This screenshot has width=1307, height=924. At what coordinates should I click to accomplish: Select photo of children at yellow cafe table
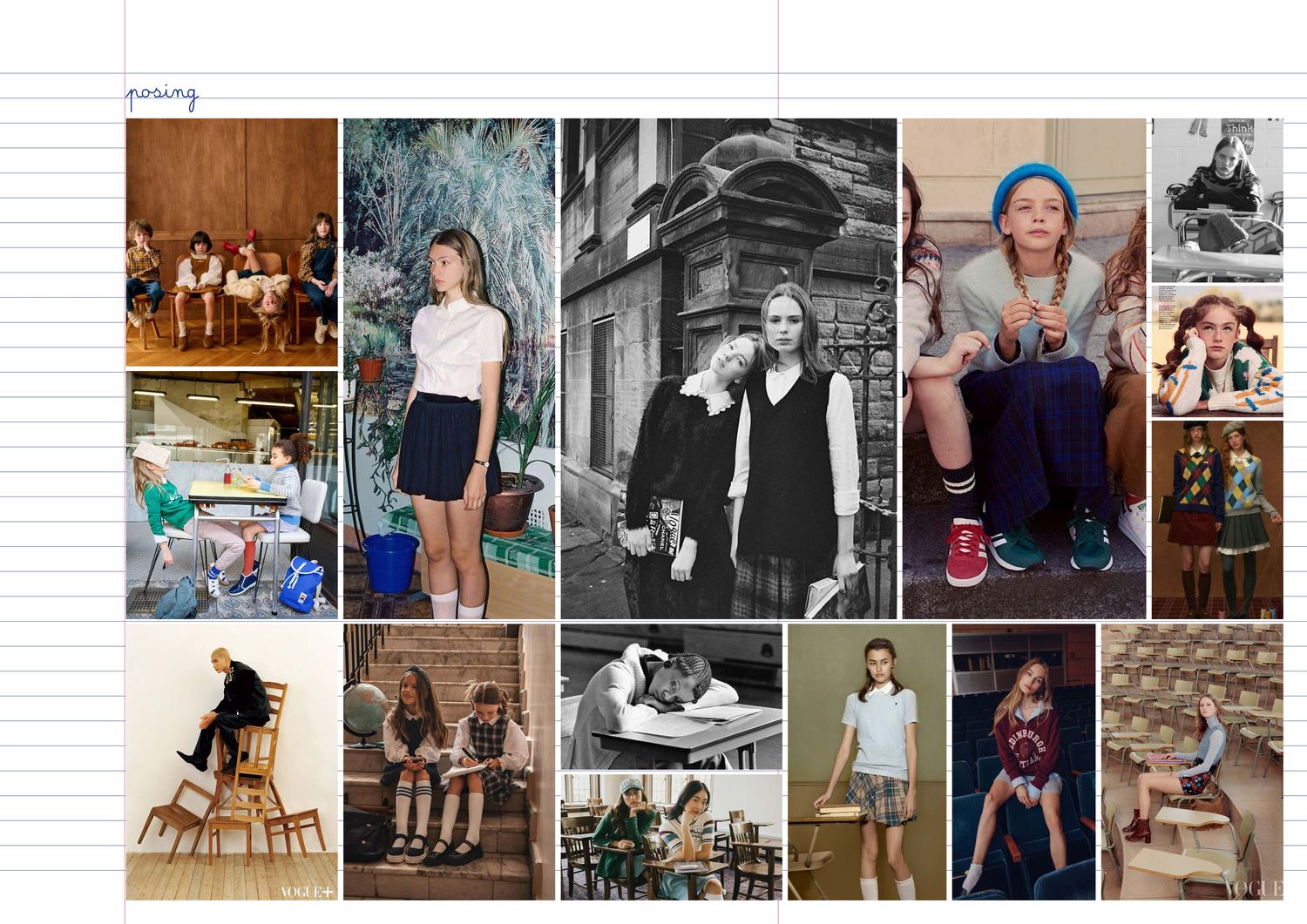(x=232, y=495)
